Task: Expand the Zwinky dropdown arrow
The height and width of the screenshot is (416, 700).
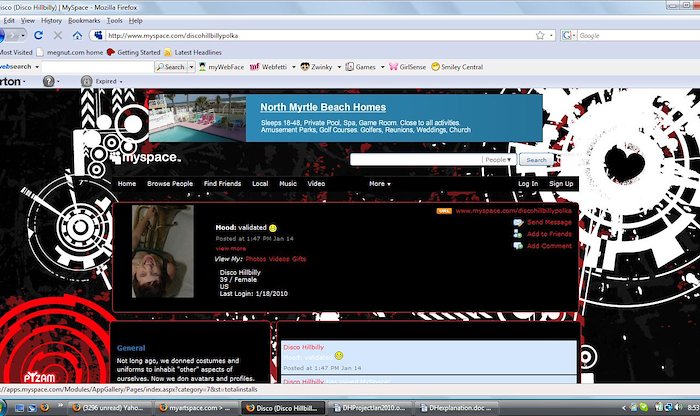Action: (x=339, y=67)
